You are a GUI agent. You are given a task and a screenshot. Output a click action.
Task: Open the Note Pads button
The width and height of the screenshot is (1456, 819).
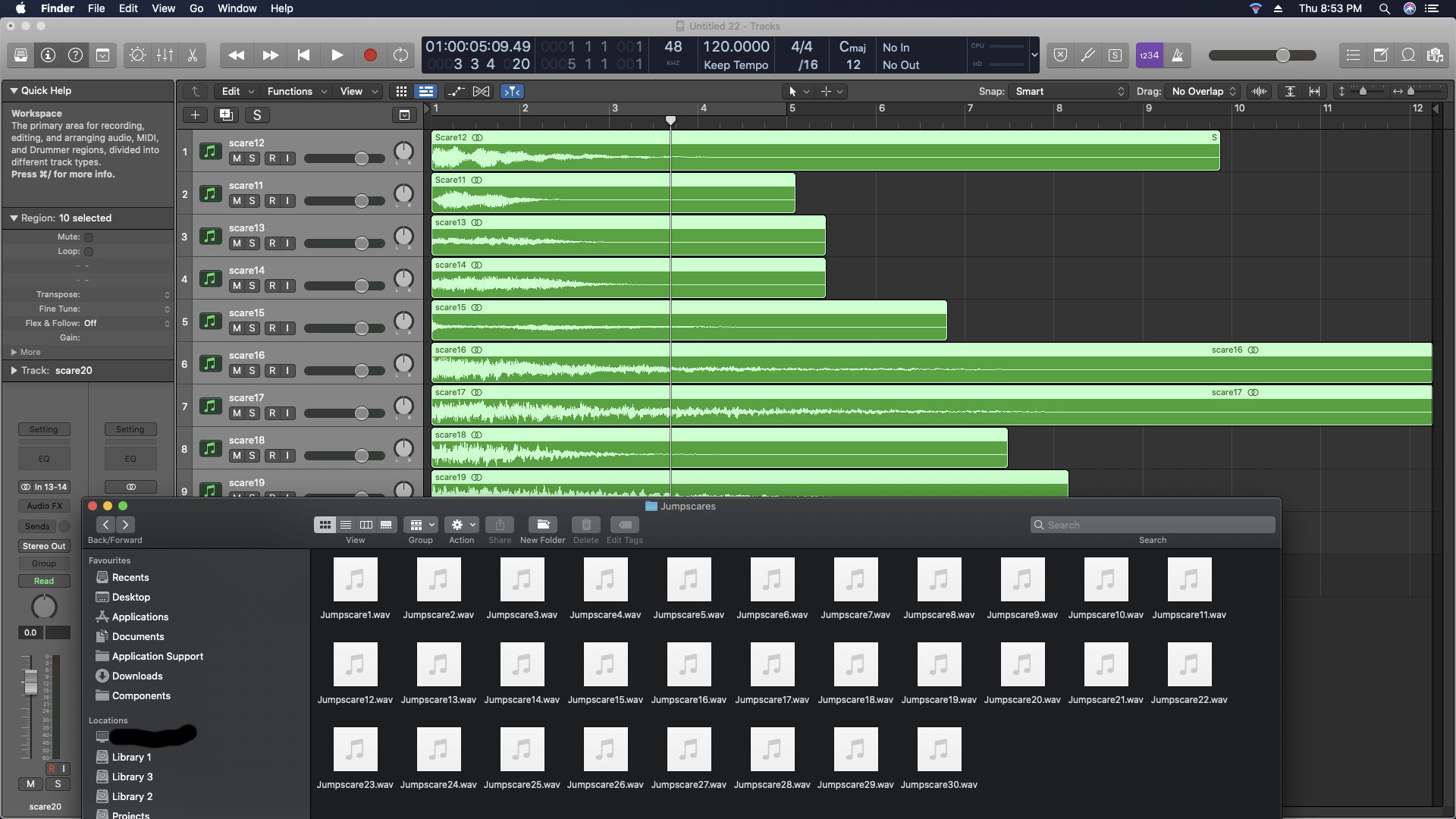(1381, 55)
